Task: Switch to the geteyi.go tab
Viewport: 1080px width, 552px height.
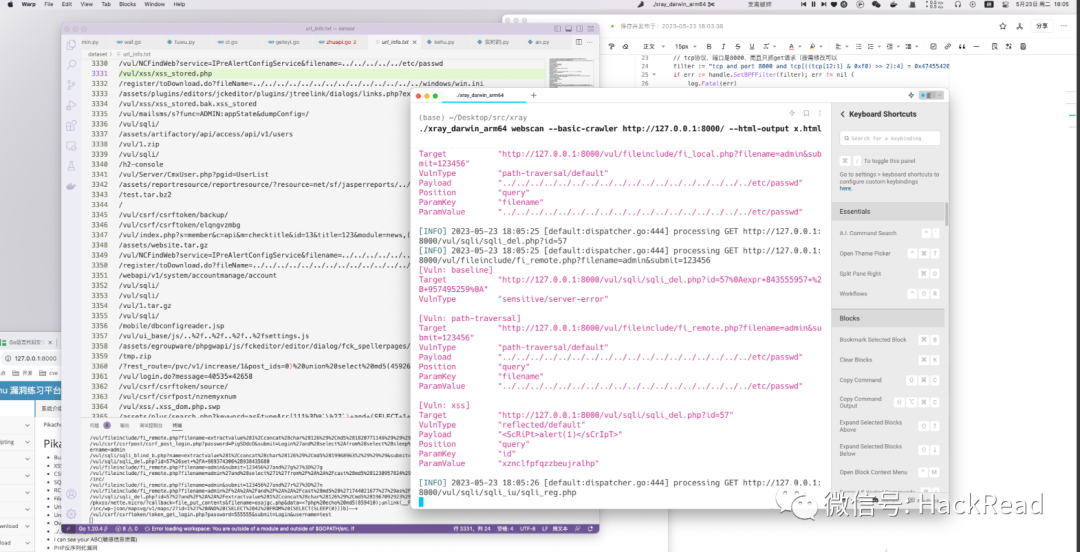Action: tap(285, 42)
